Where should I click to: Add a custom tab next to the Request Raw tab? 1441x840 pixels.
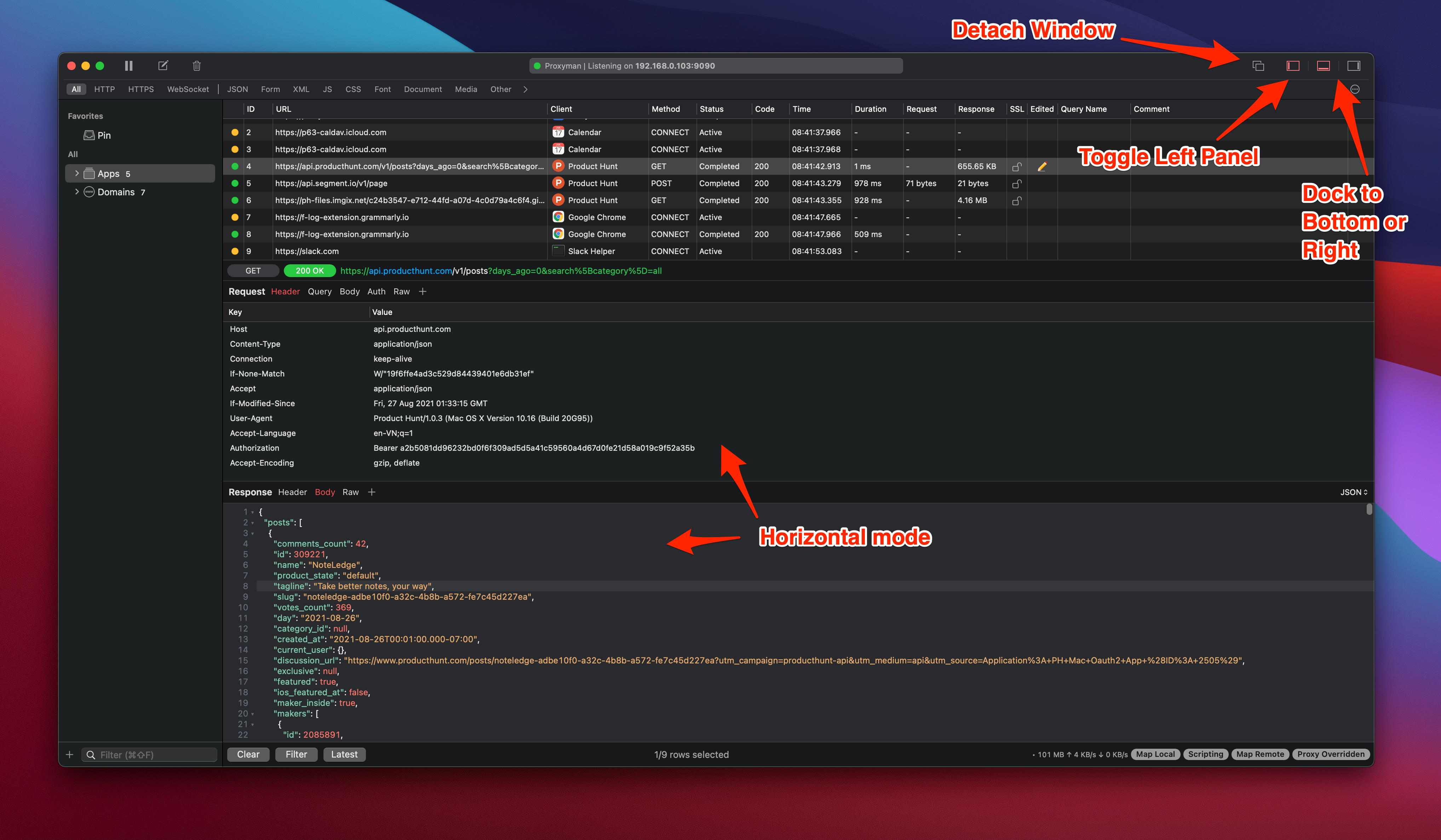(x=423, y=292)
